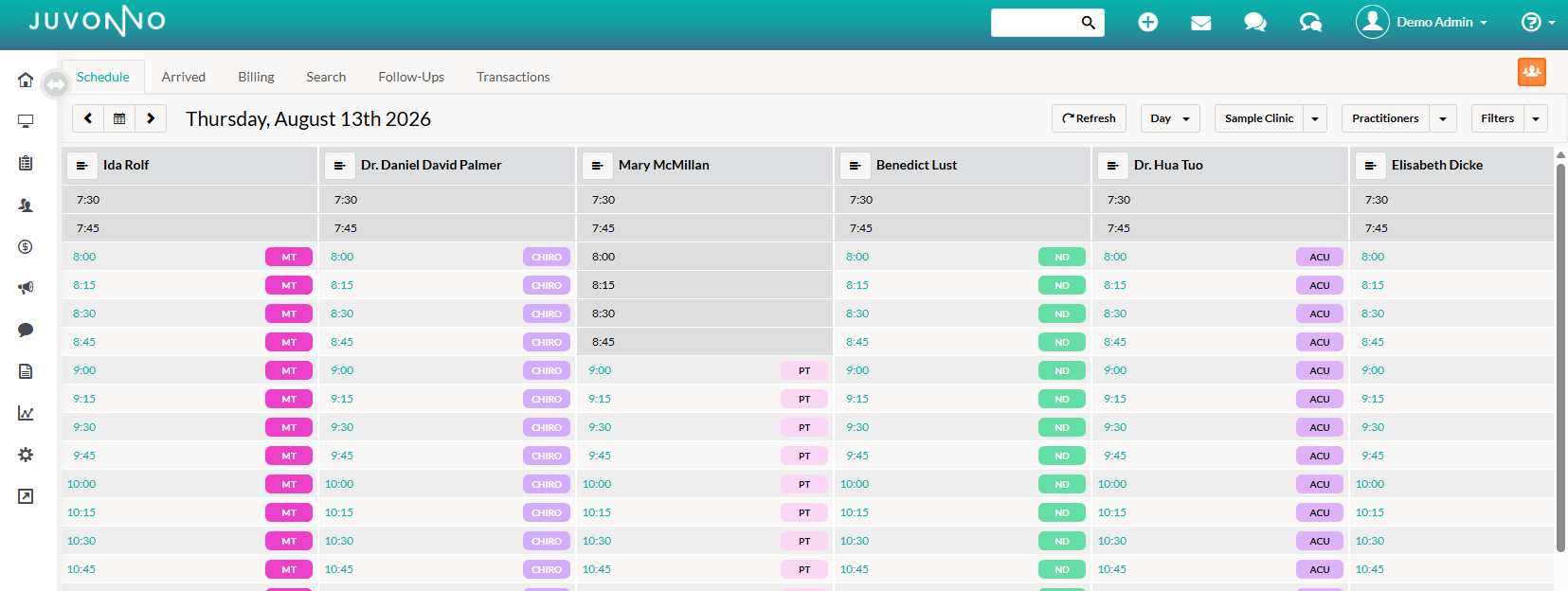Expand the Practitioners dropdown arrow
The height and width of the screenshot is (591, 1568).
tap(1443, 118)
